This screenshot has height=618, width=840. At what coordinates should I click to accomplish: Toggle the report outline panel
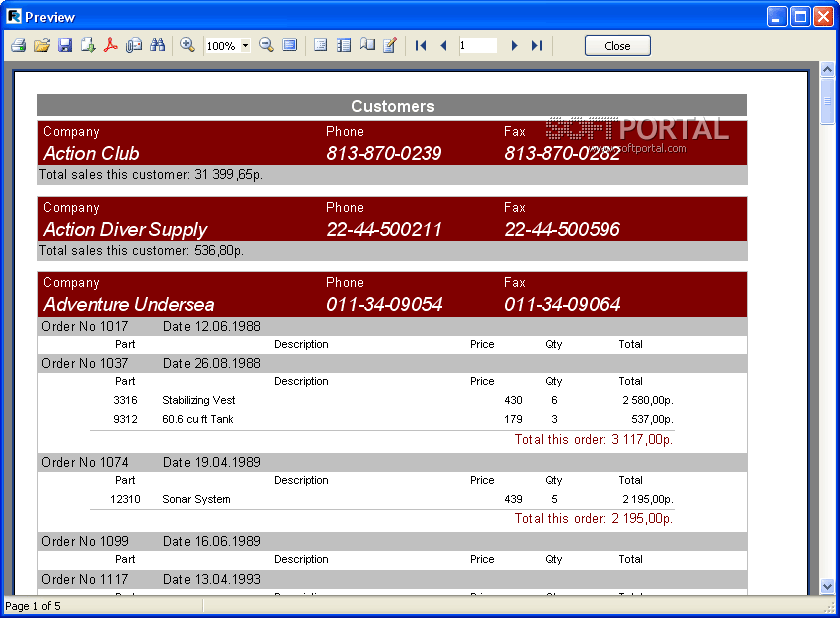320,46
